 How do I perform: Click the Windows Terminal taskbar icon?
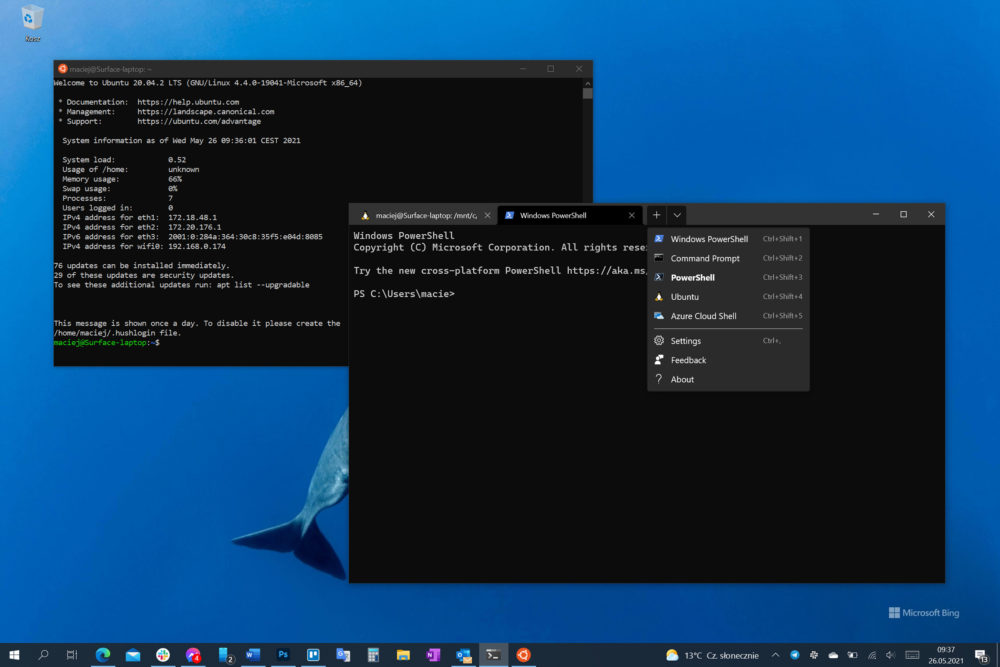(x=493, y=655)
